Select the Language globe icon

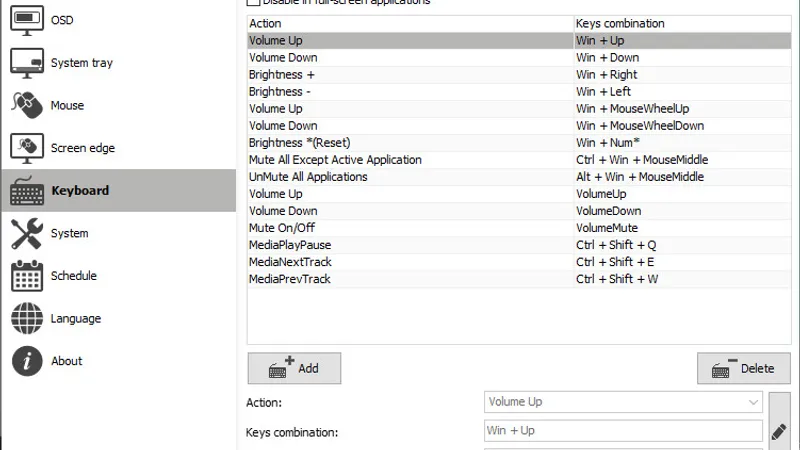tap(26, 318)
